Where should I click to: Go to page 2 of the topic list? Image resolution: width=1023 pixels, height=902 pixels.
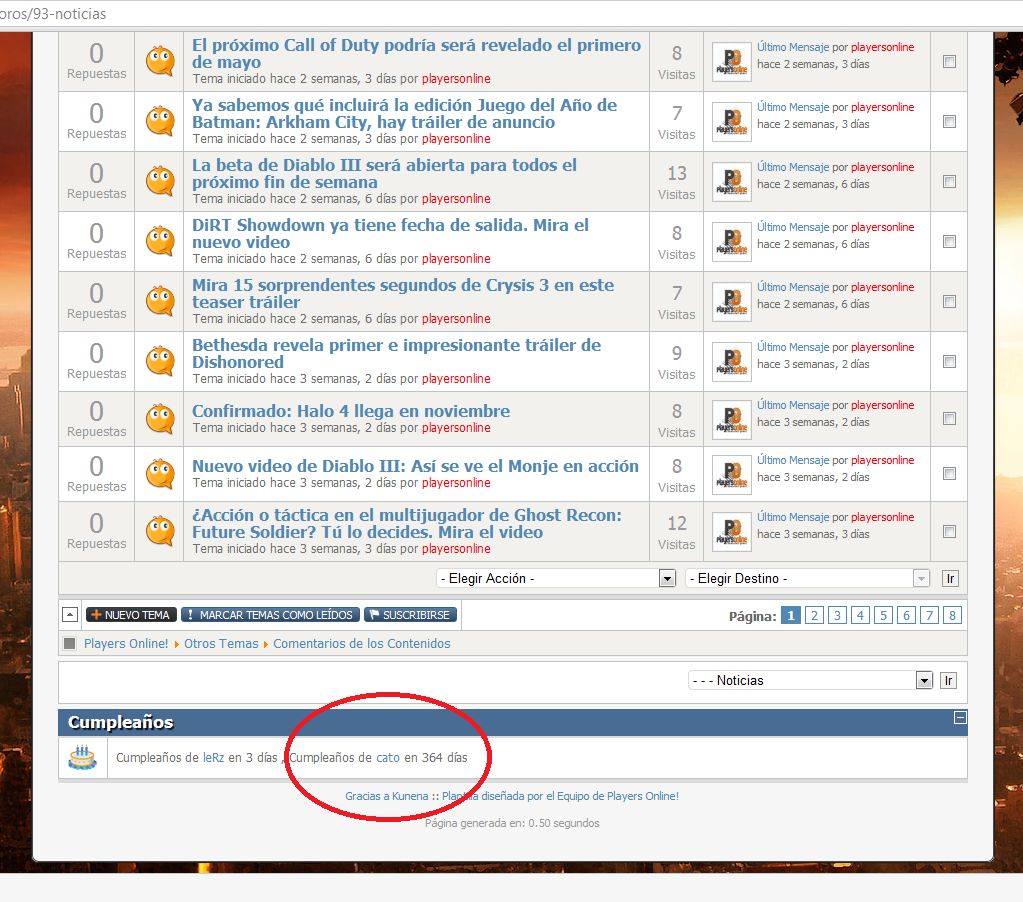pos(814,616)
